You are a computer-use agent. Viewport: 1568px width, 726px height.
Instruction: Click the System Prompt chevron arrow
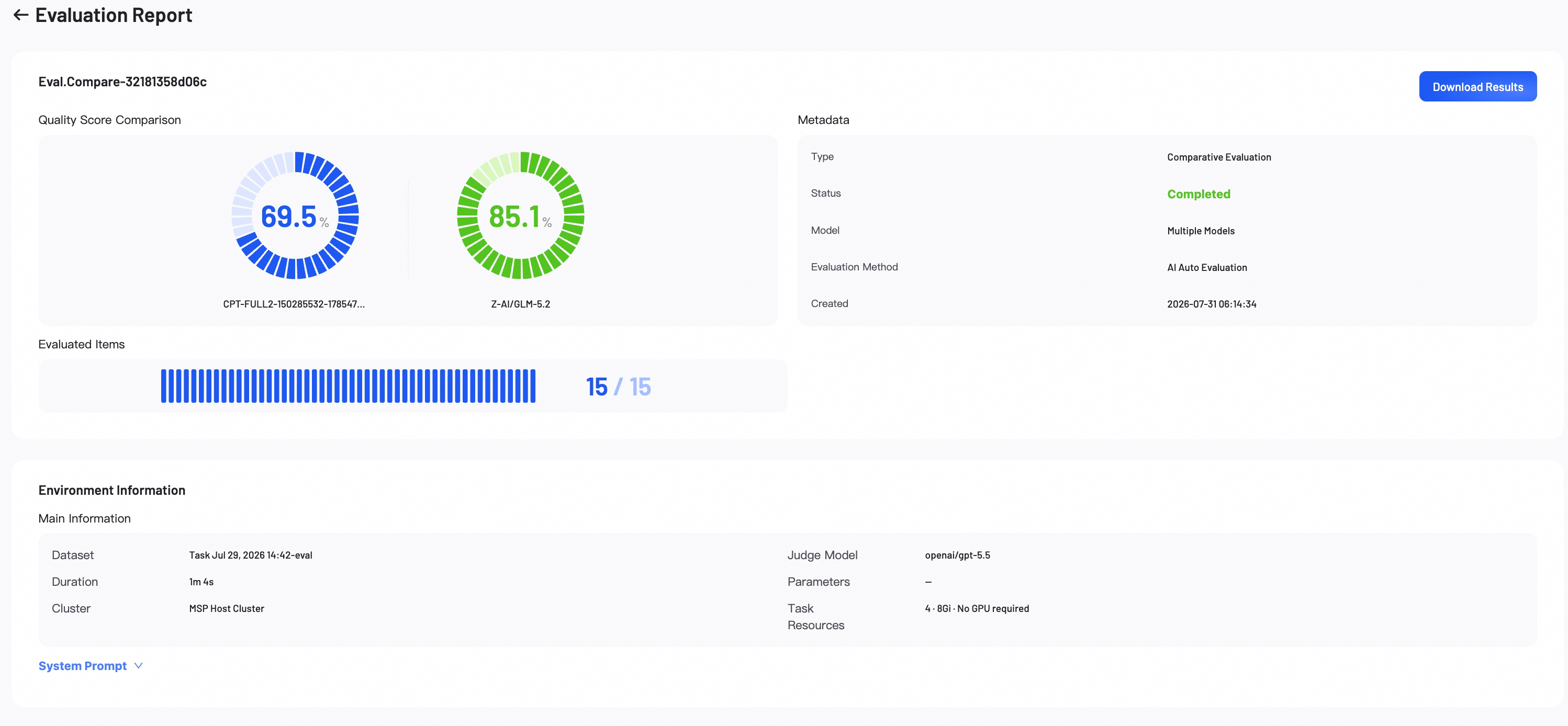point(139,666)
